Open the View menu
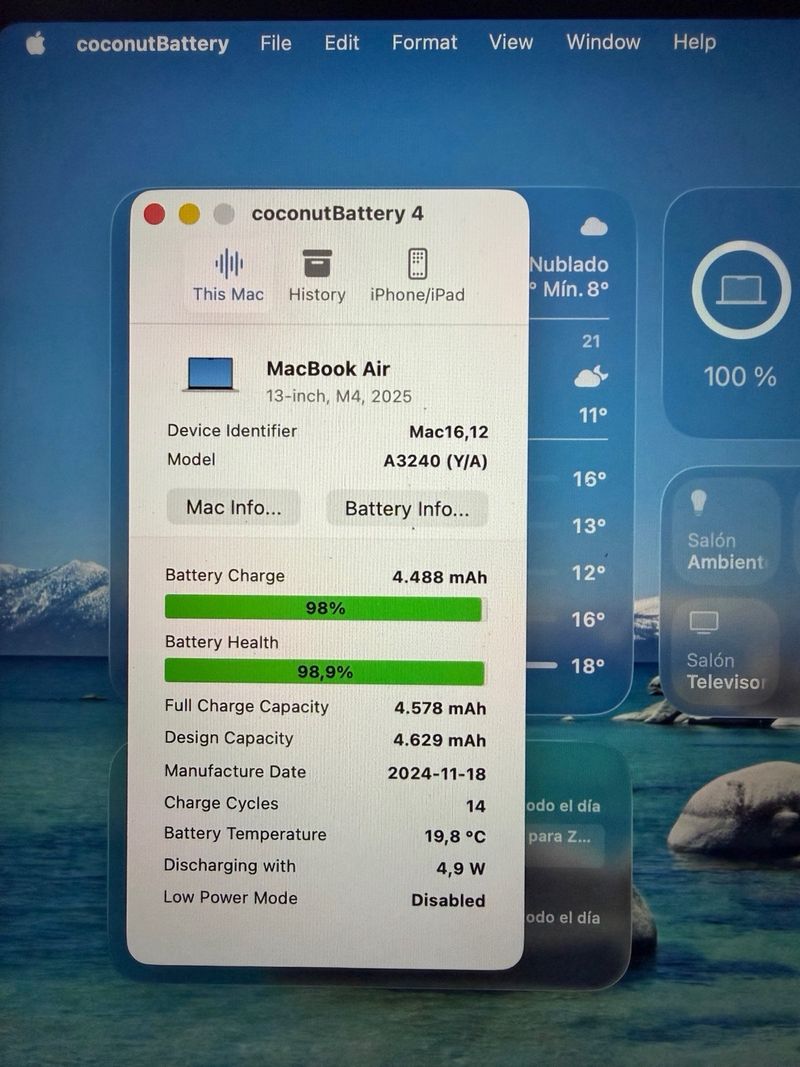The height and width of the screenshot is (1067, 800). click(511, 42)
